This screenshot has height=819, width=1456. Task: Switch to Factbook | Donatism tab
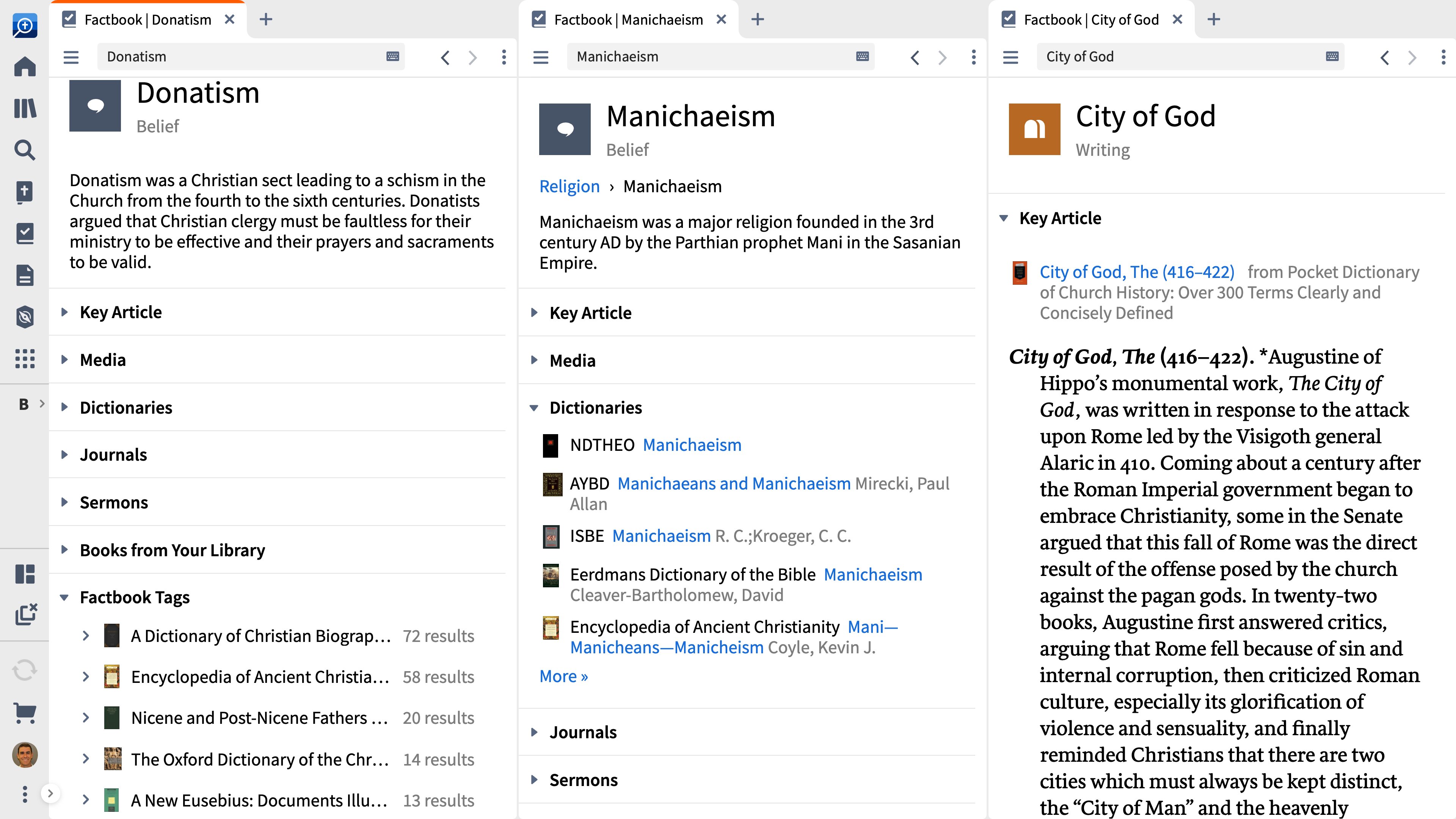147,20
